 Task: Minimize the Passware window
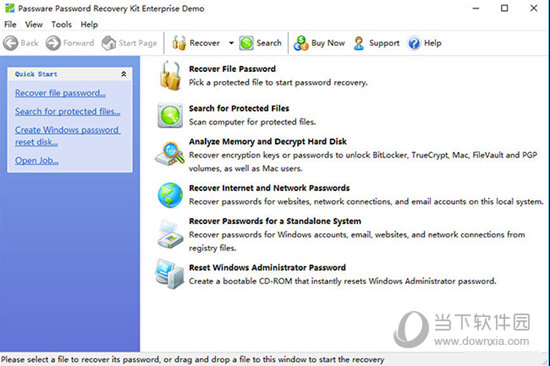(476, 8)
